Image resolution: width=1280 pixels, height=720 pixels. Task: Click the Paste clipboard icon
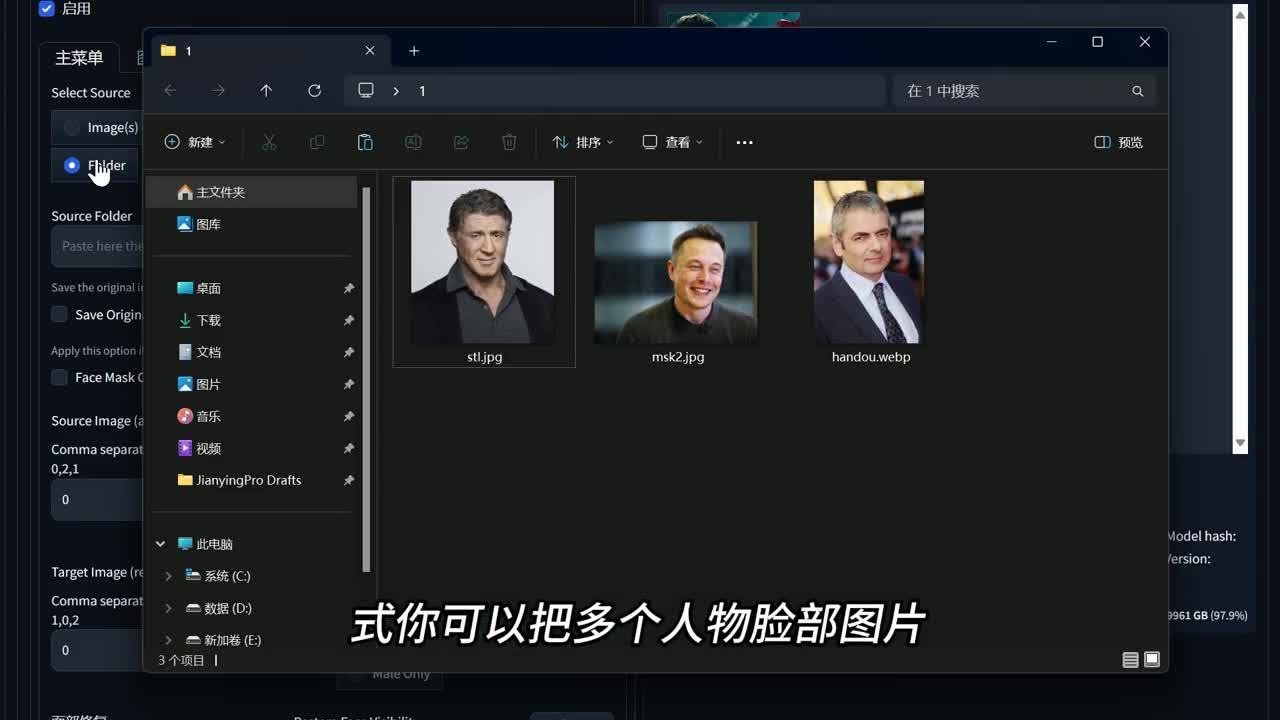[365, 142]
